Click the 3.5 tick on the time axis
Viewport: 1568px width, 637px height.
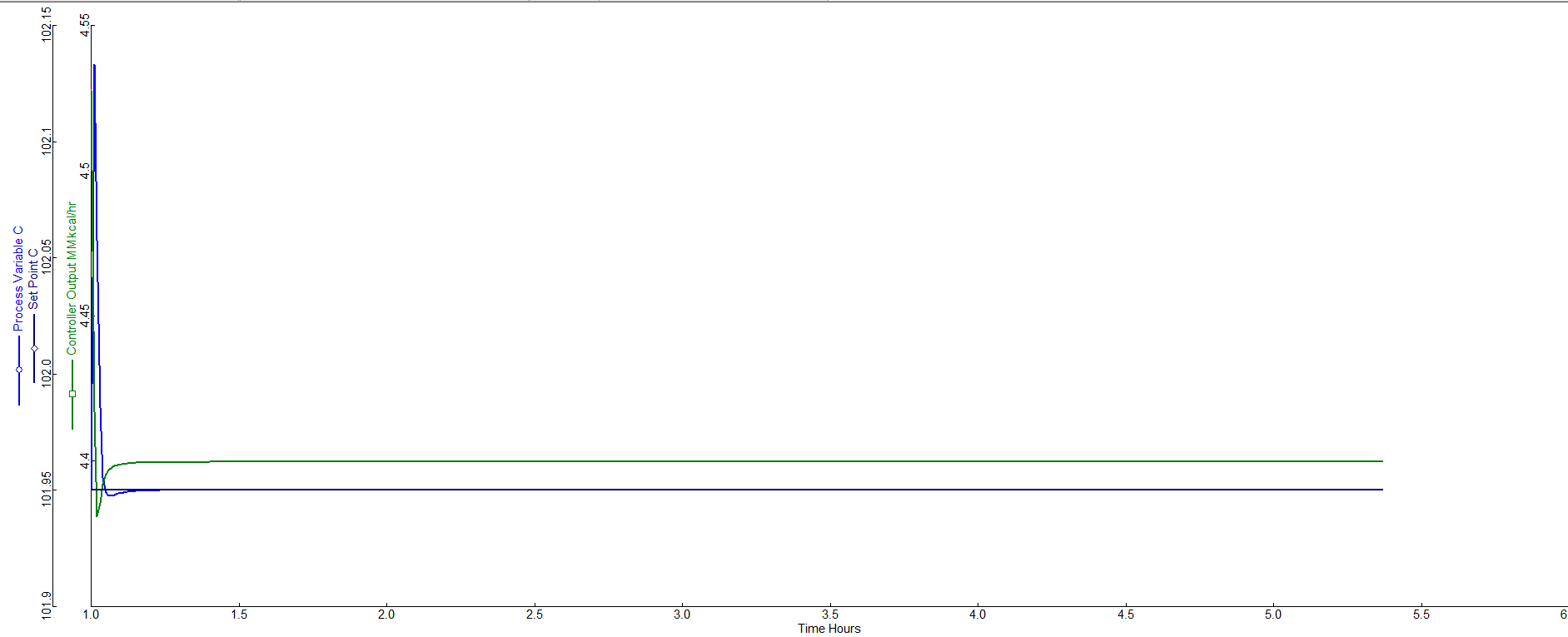830,615
